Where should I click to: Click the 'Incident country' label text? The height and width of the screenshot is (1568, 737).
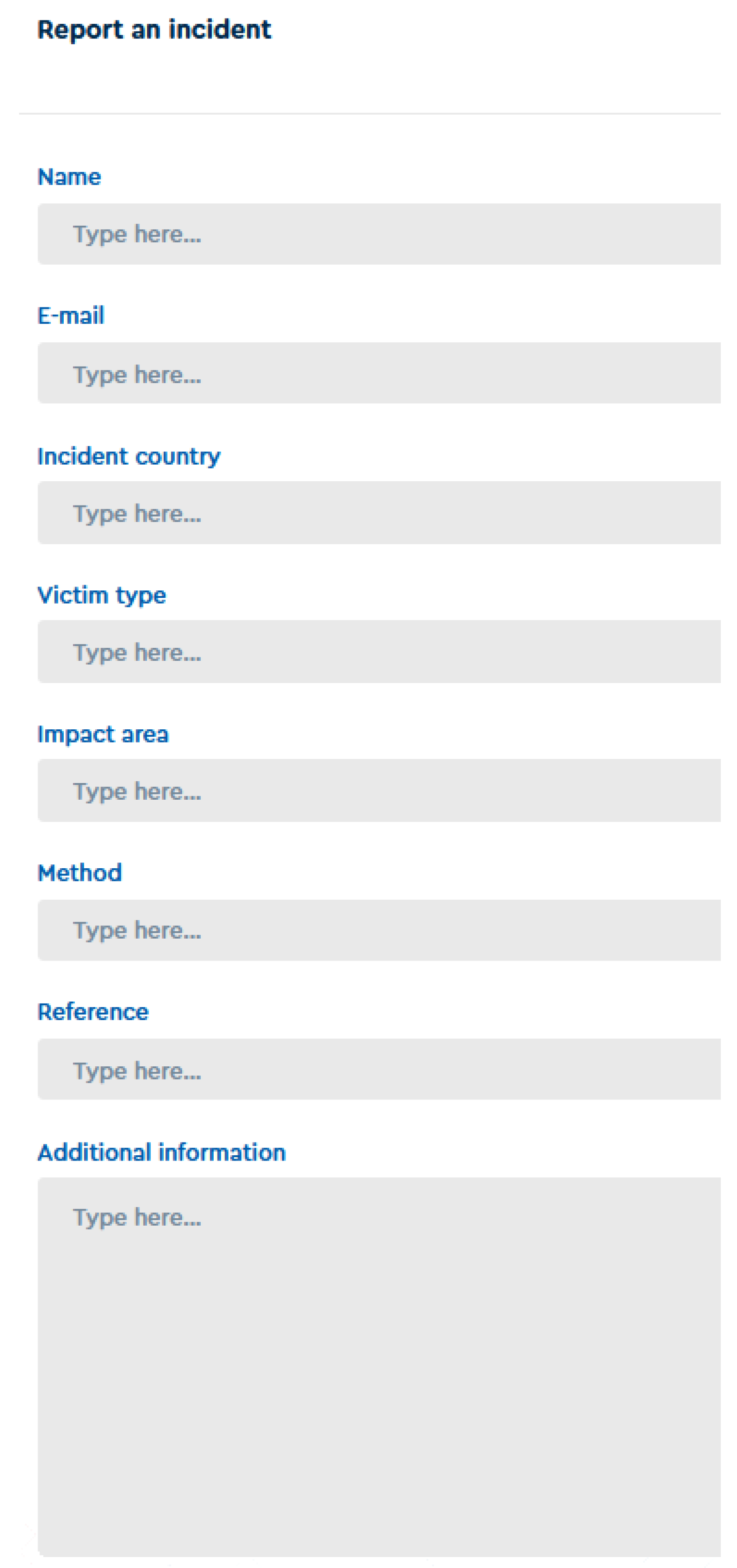[128, 456]
